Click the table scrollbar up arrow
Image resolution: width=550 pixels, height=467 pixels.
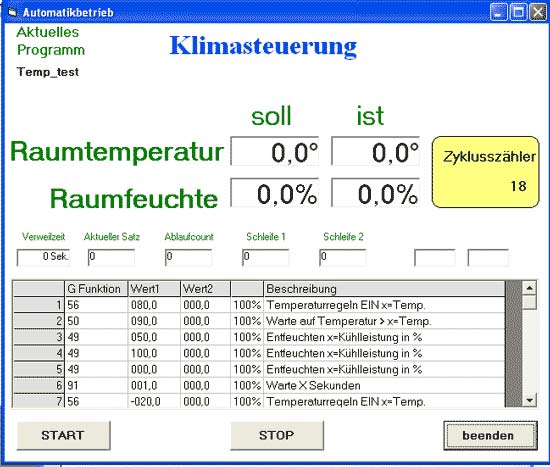point(529,288)
